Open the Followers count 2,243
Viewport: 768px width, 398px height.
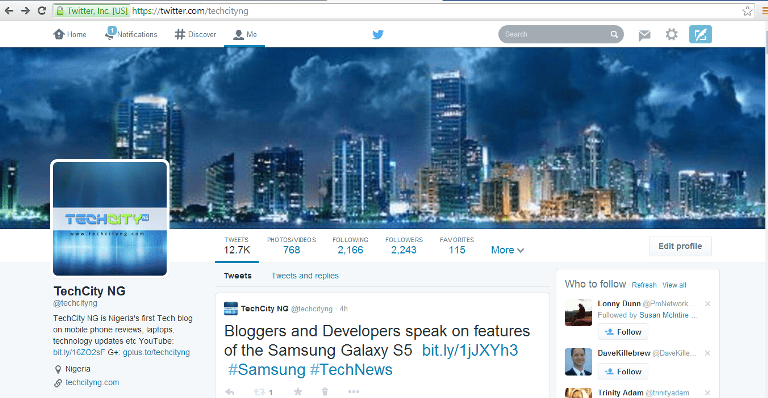point(404,245)
